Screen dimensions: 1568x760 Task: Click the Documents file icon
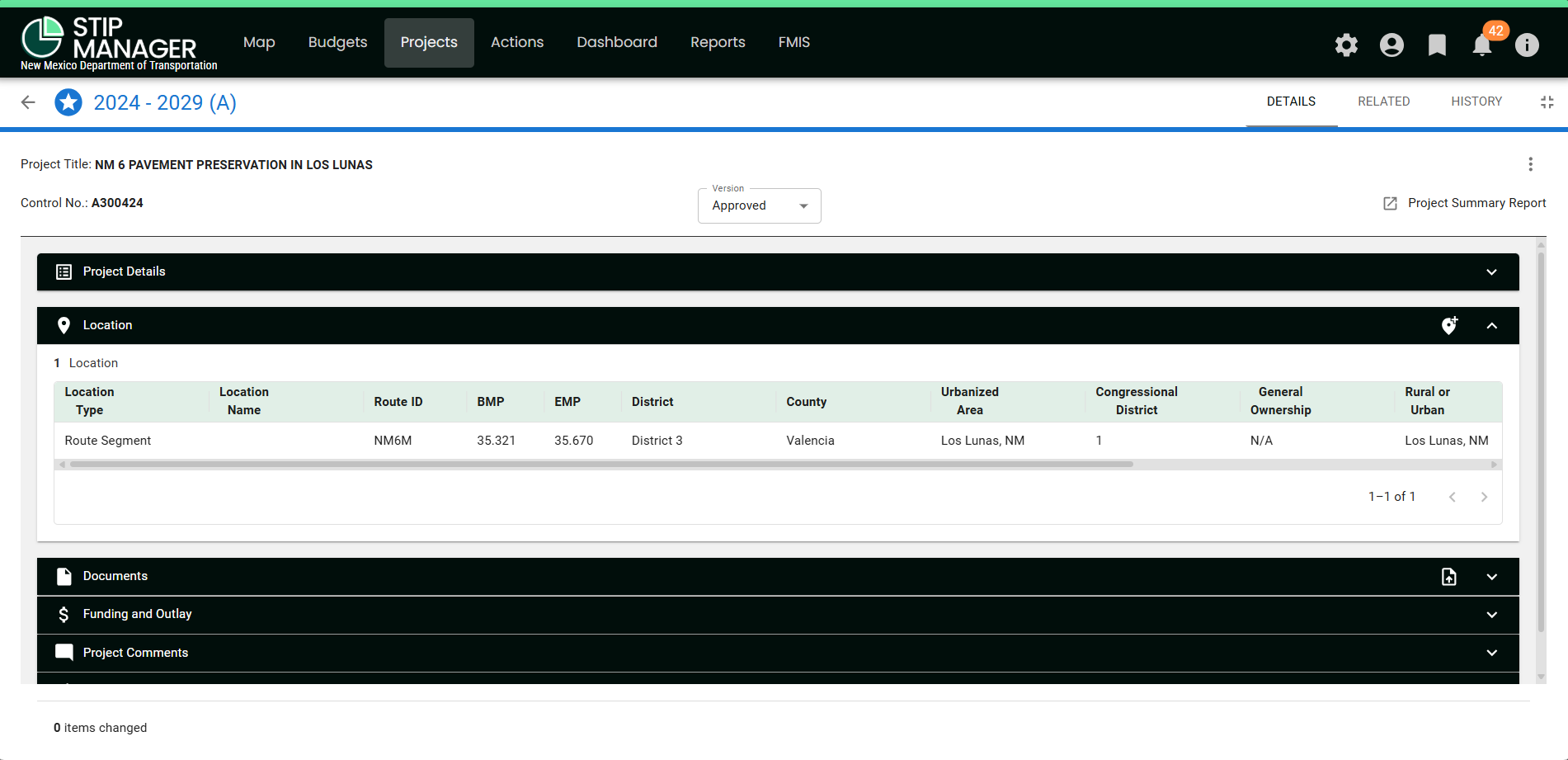click(x=64, y=577)
